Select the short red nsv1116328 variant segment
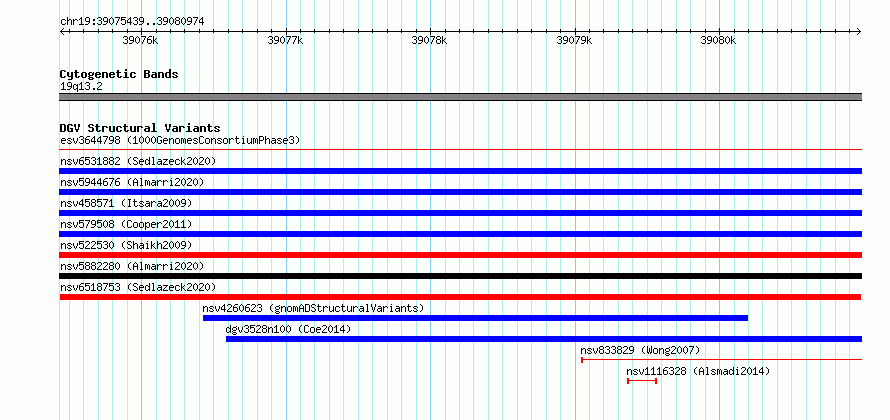890x420 pixels. pyautogui.click(x=642, y=381)
